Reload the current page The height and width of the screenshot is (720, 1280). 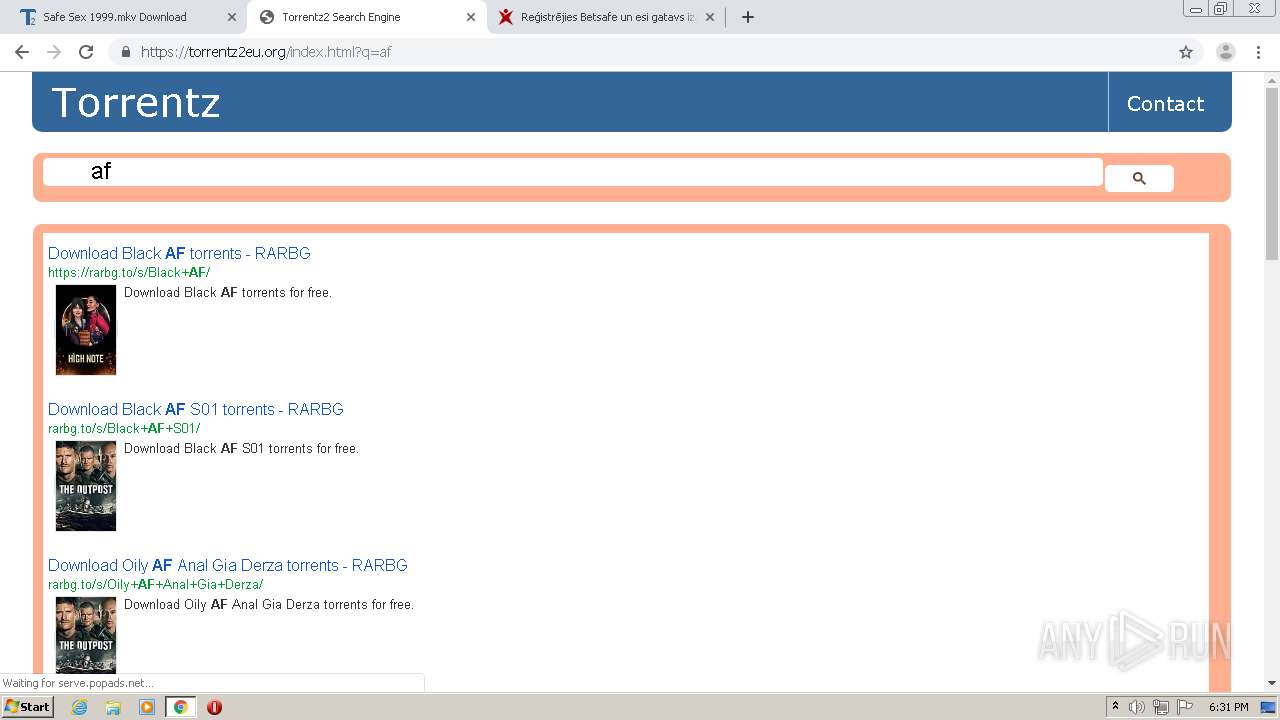tap(86, 52)
